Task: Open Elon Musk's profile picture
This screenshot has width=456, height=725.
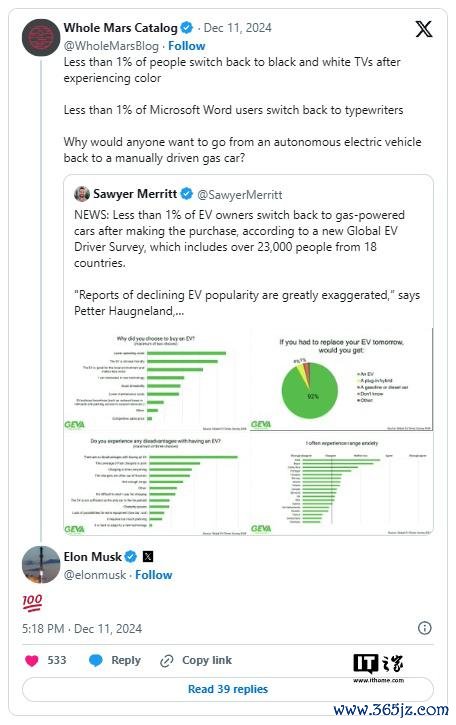Action: (41, 564)
